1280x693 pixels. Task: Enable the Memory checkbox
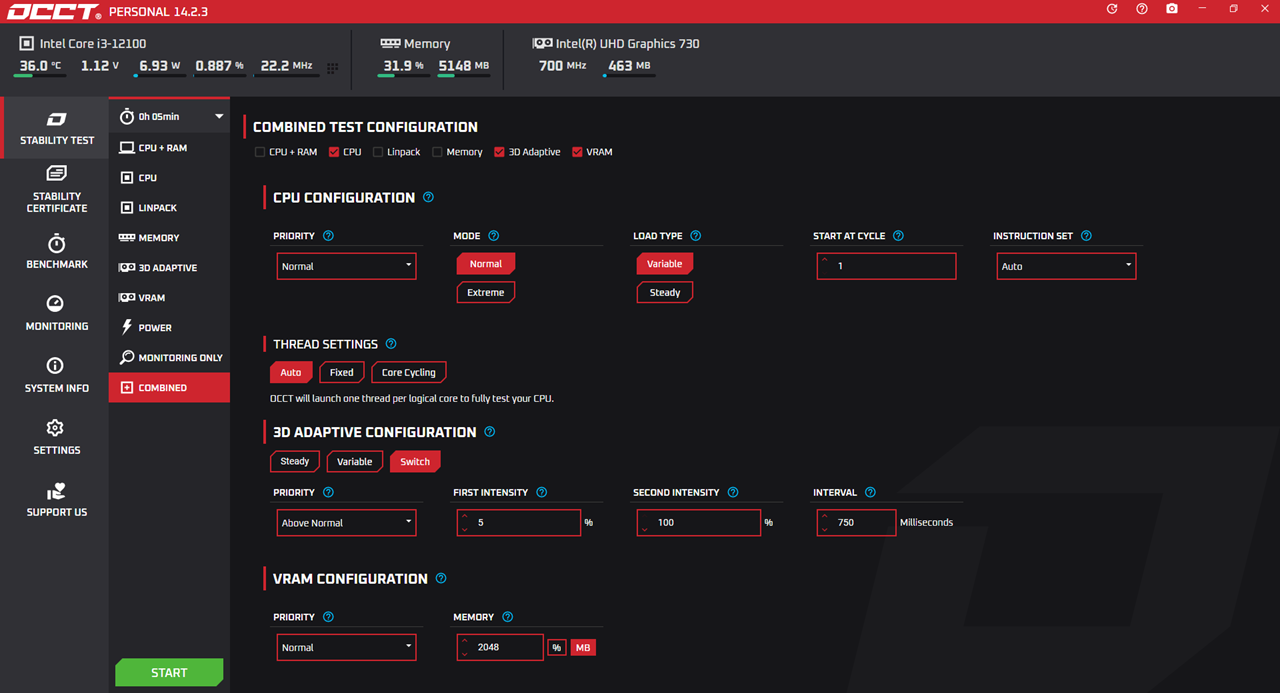coord(437,152)
